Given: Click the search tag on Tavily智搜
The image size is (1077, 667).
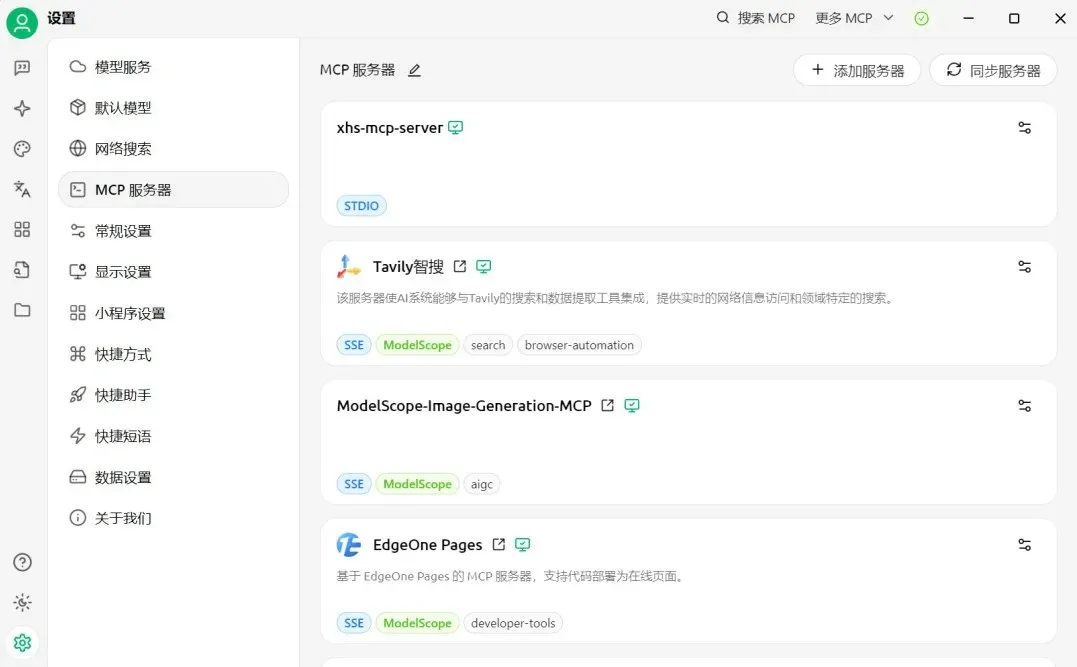Looking at the screenshot, I should point(488,345).
